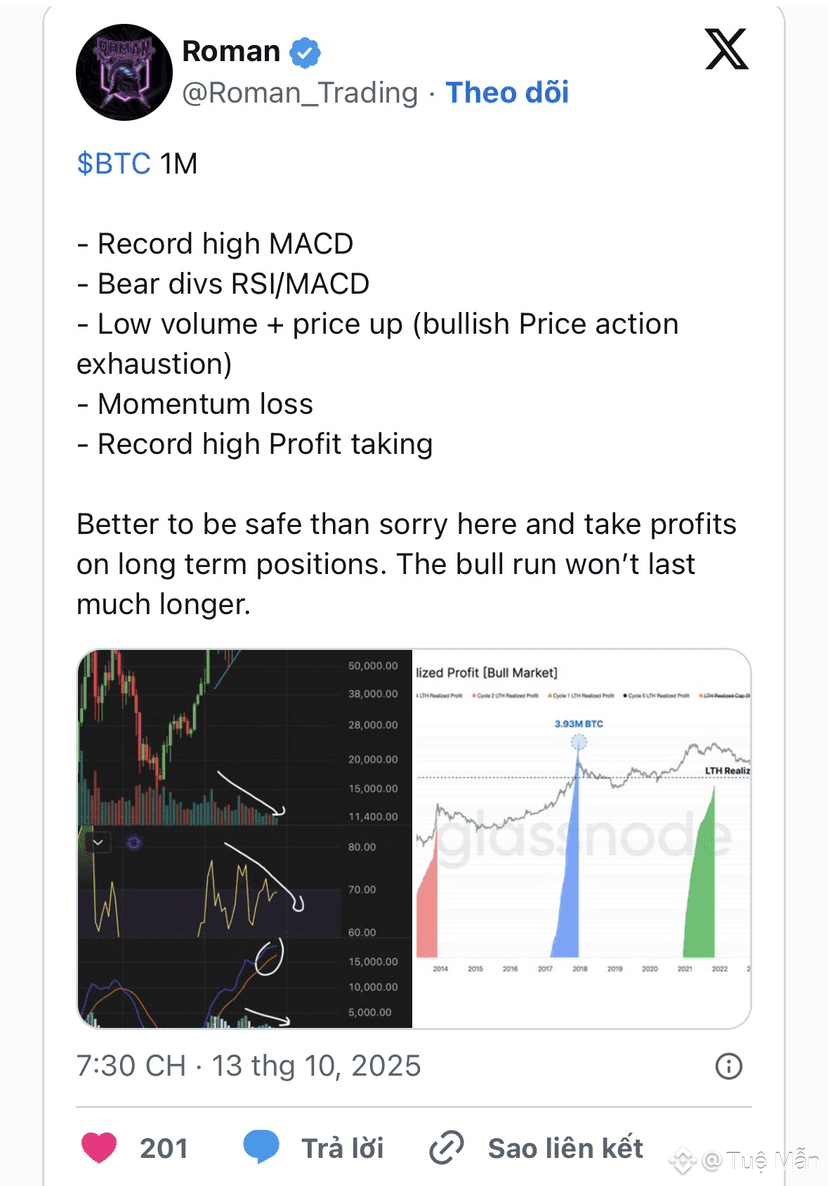Expand the chevron in RSI chart panel
Screen dimensions: 828x1186
coord(98,843)
